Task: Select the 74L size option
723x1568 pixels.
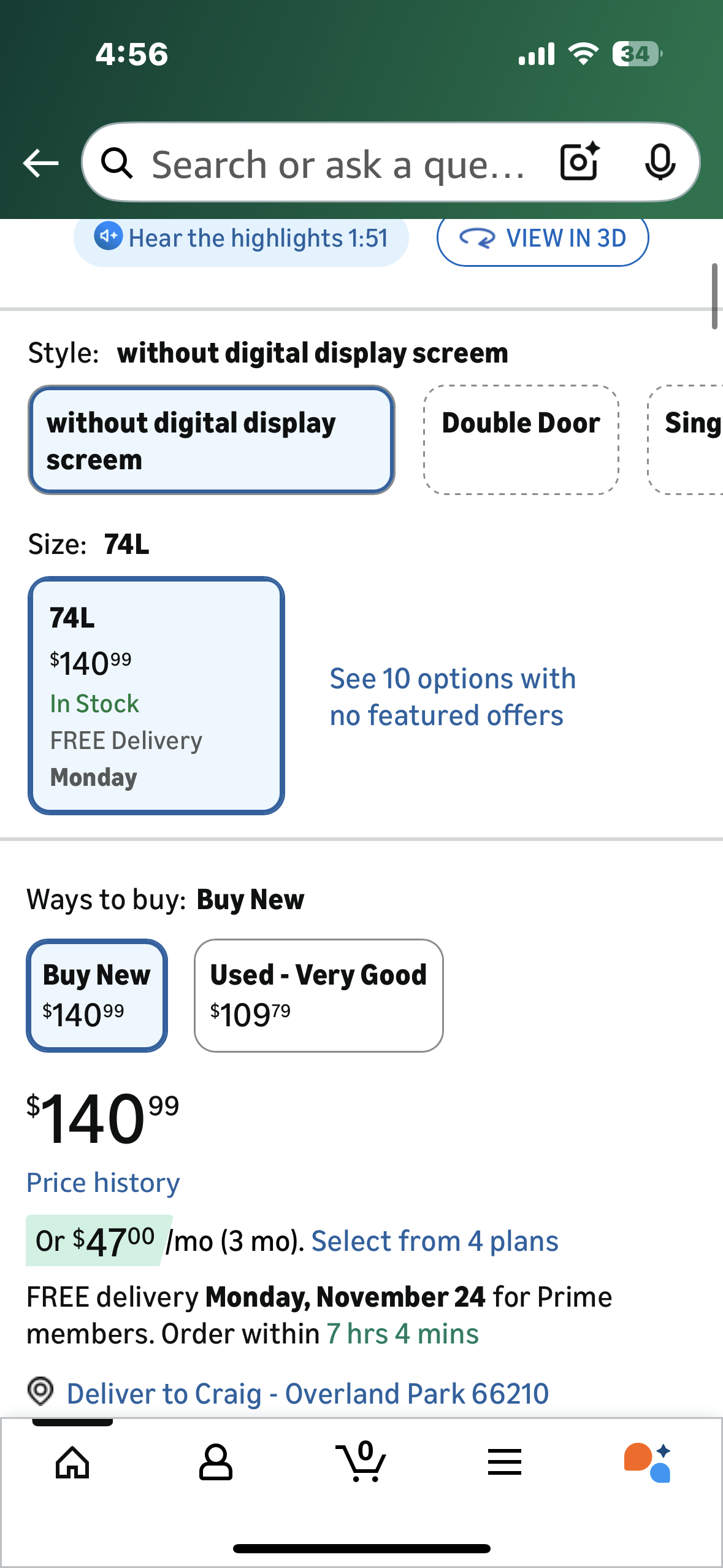Action: point(156,696)
